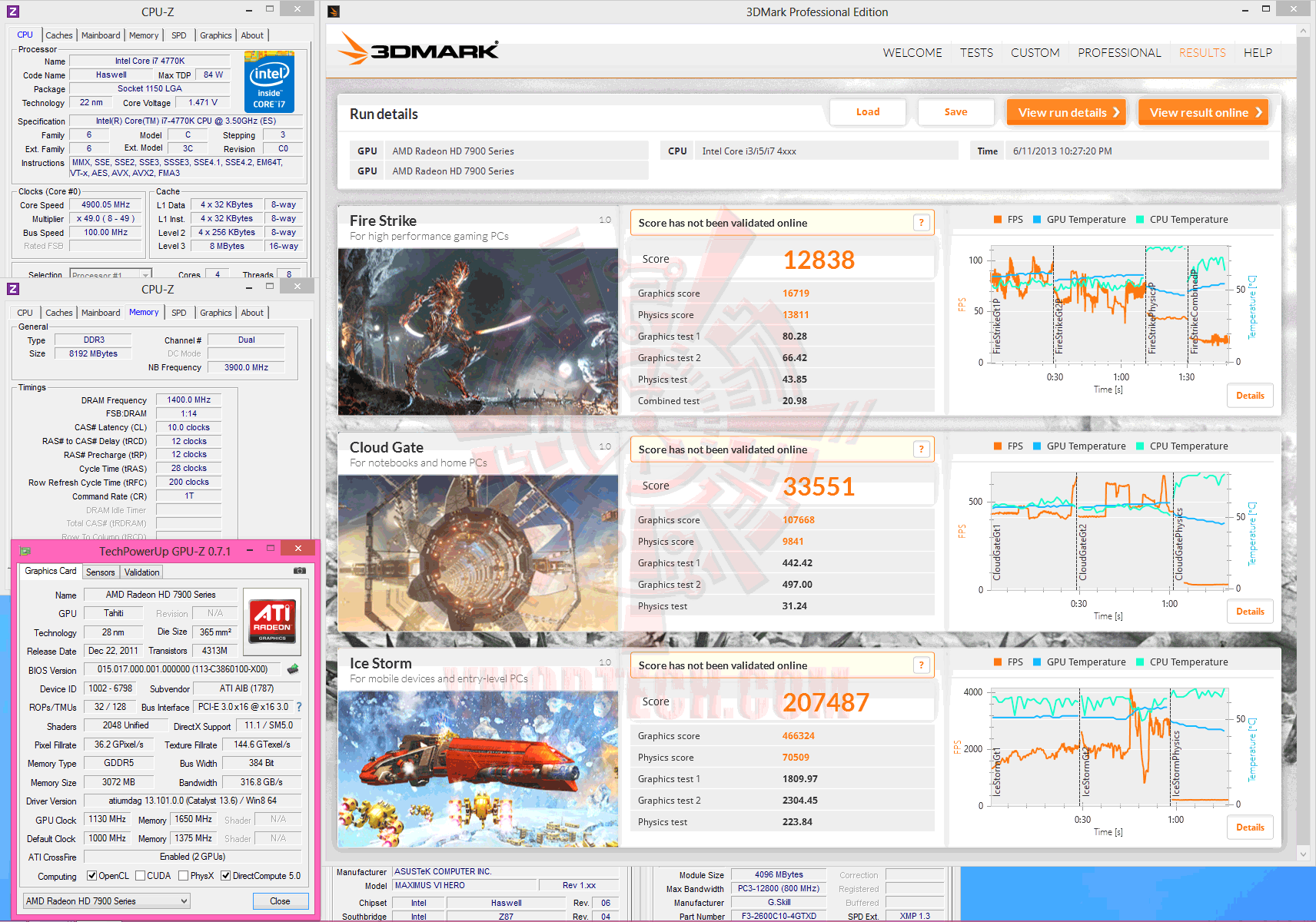Open the Processor #1 selection dropdown in CPU-Z
This screenshot has width=1316, height=922.
pos(110,274)
